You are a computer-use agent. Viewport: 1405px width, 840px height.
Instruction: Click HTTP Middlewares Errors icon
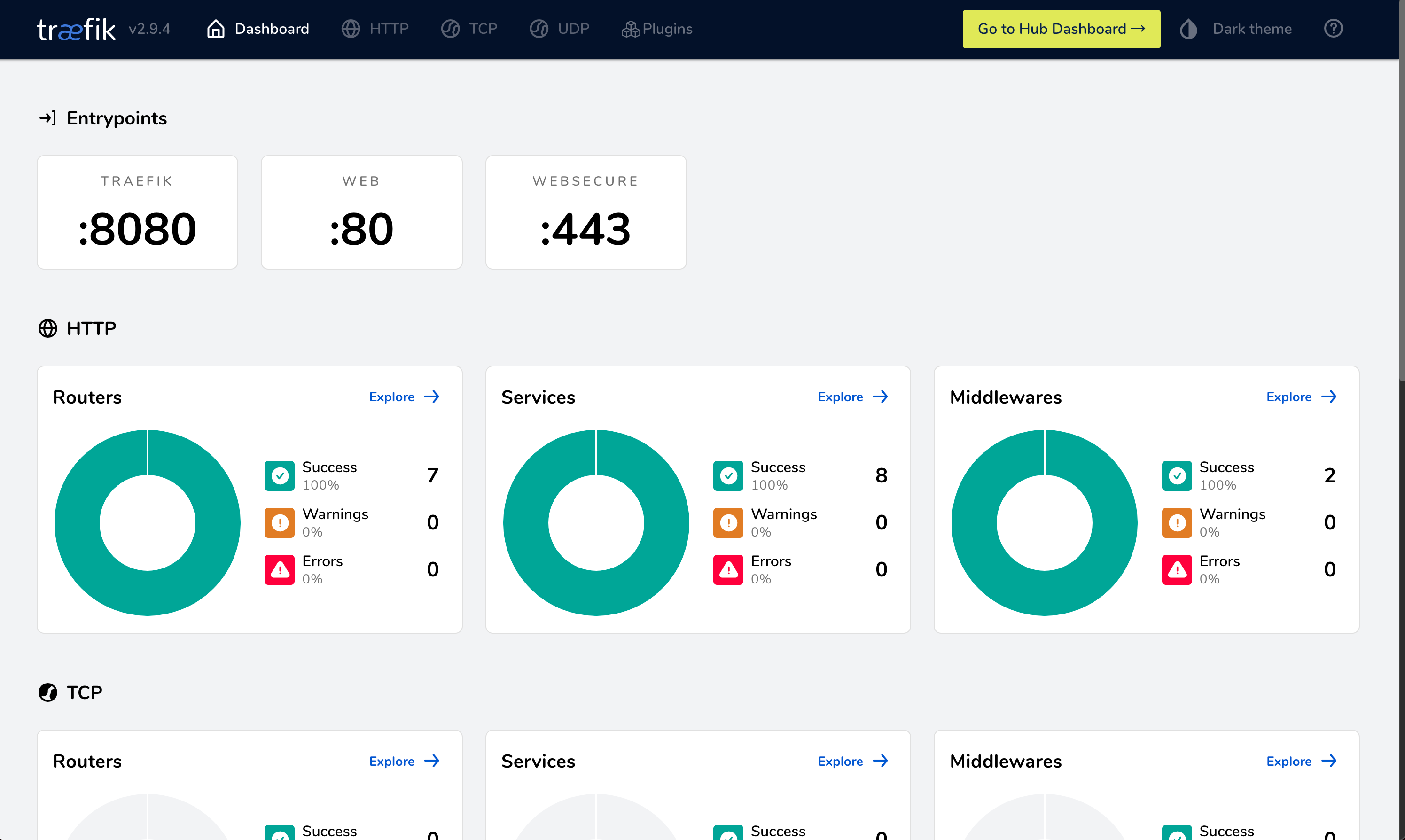pyautogui.click(x=1177, y=569)
